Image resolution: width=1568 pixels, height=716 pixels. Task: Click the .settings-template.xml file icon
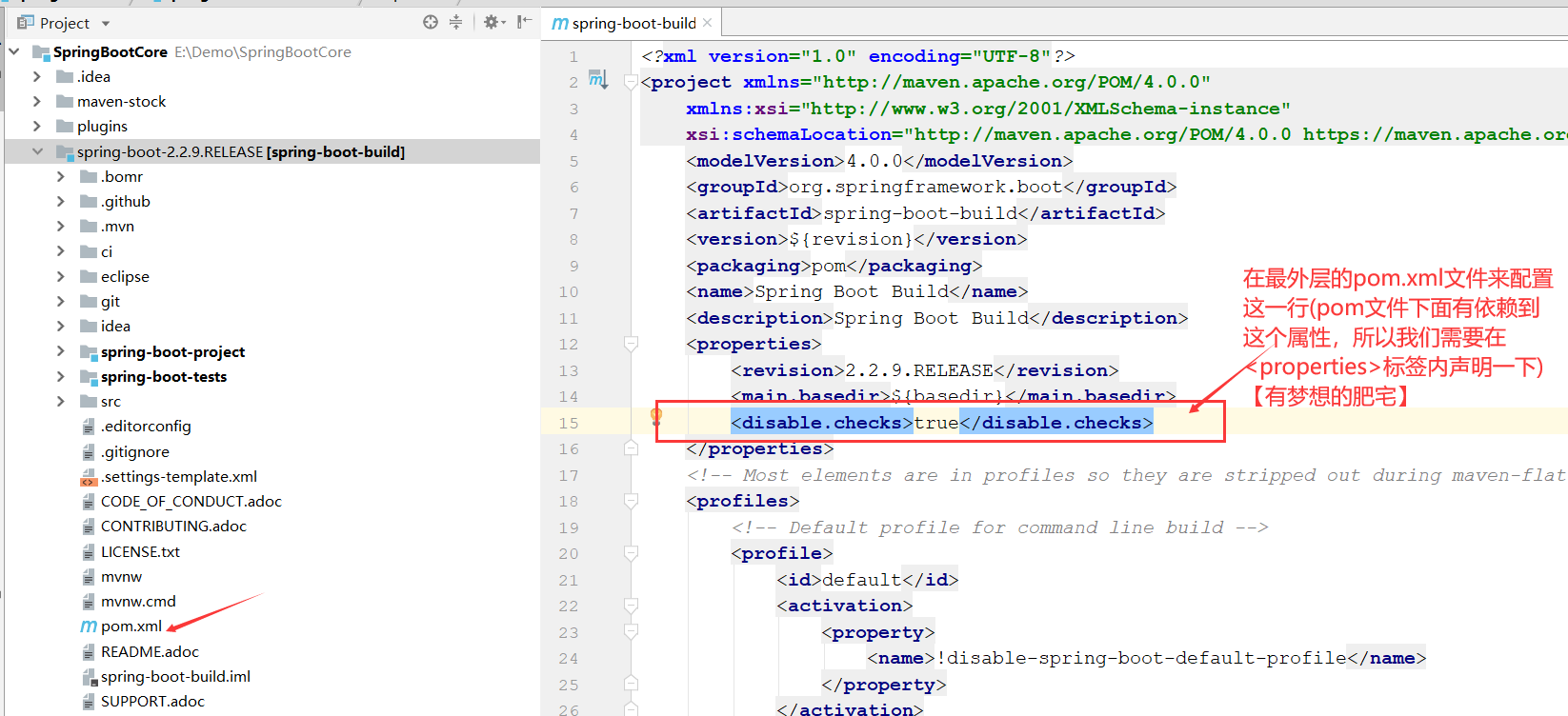(x=89, y=476)
